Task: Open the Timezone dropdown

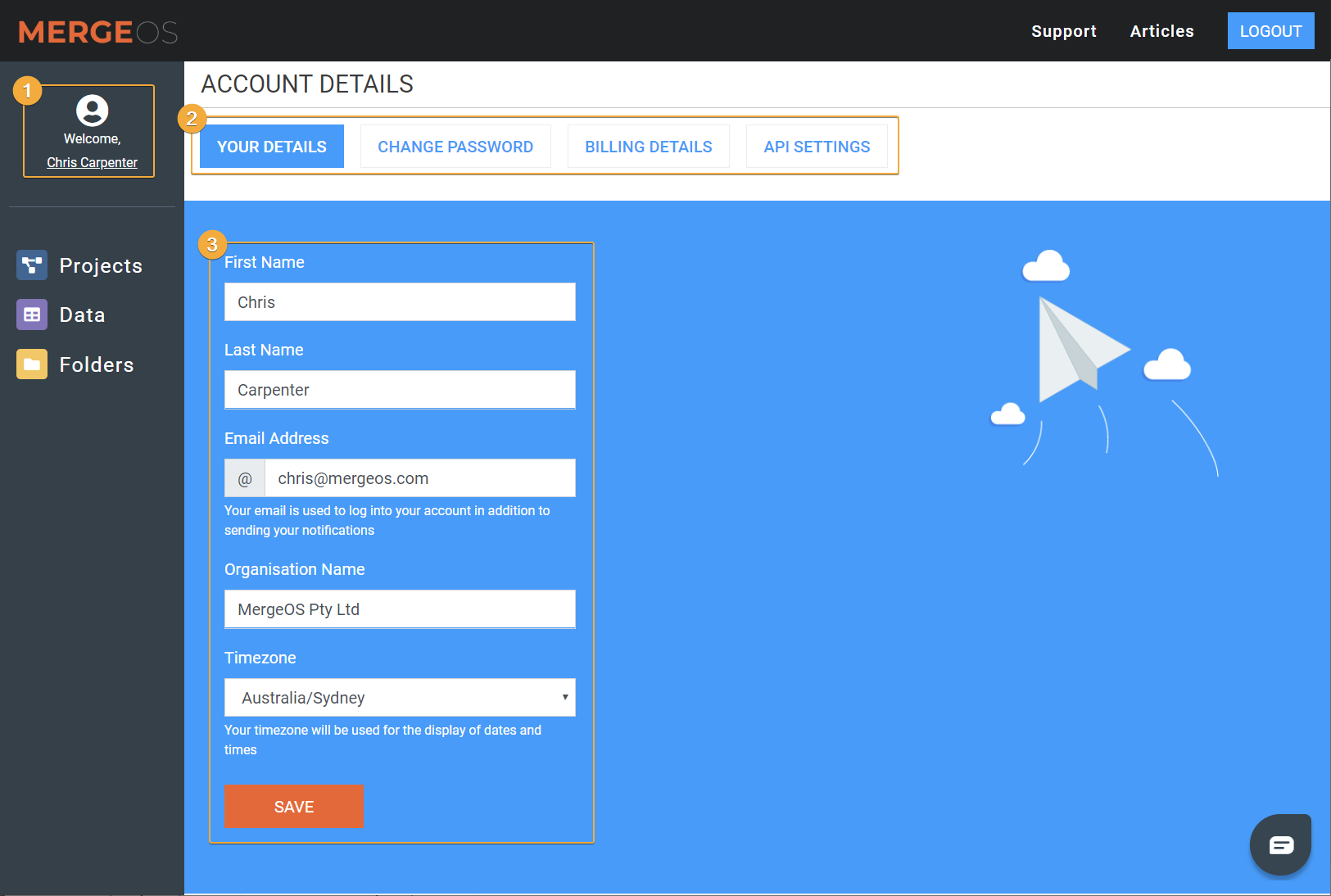Action: click(400, 698)
